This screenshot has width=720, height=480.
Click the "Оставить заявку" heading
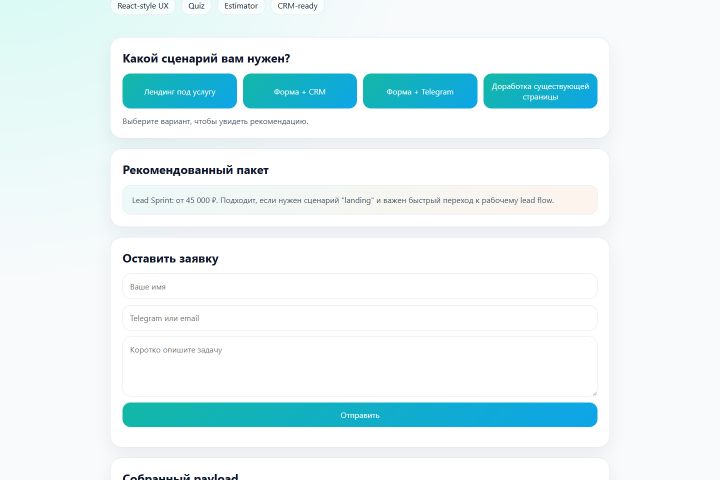coord(170,258)
